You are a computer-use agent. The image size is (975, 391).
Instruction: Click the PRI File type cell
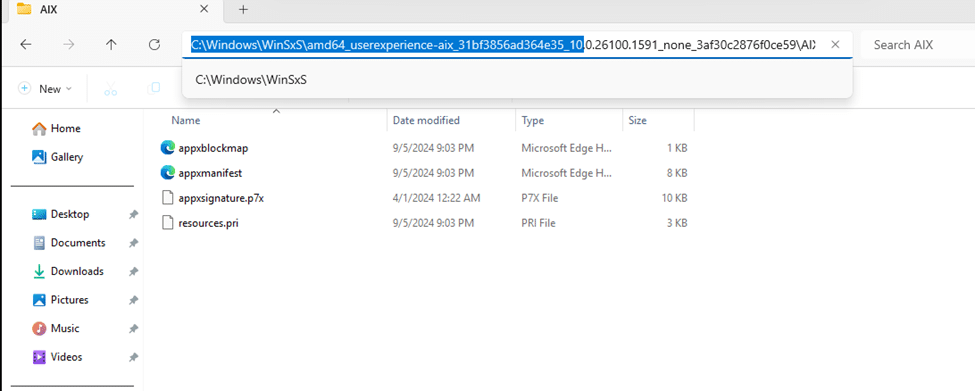point(538,223)
